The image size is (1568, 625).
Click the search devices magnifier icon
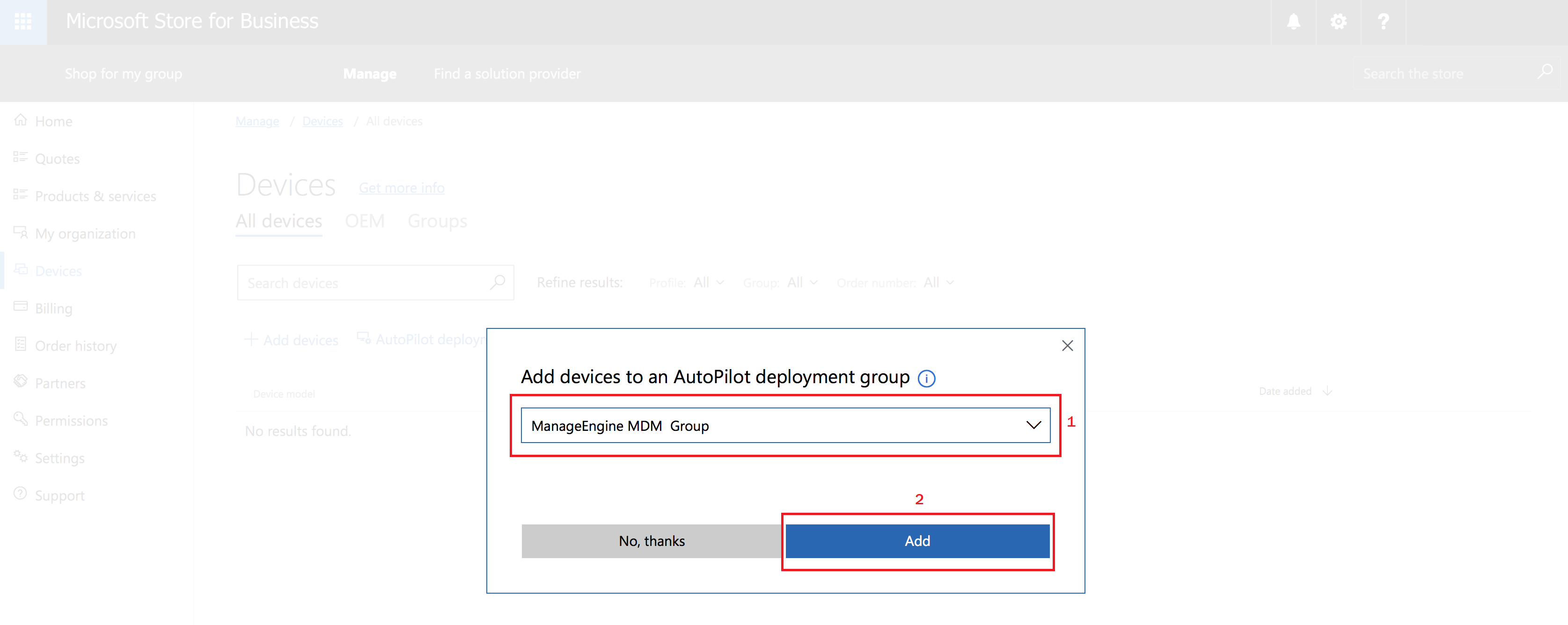coord(497,283)
